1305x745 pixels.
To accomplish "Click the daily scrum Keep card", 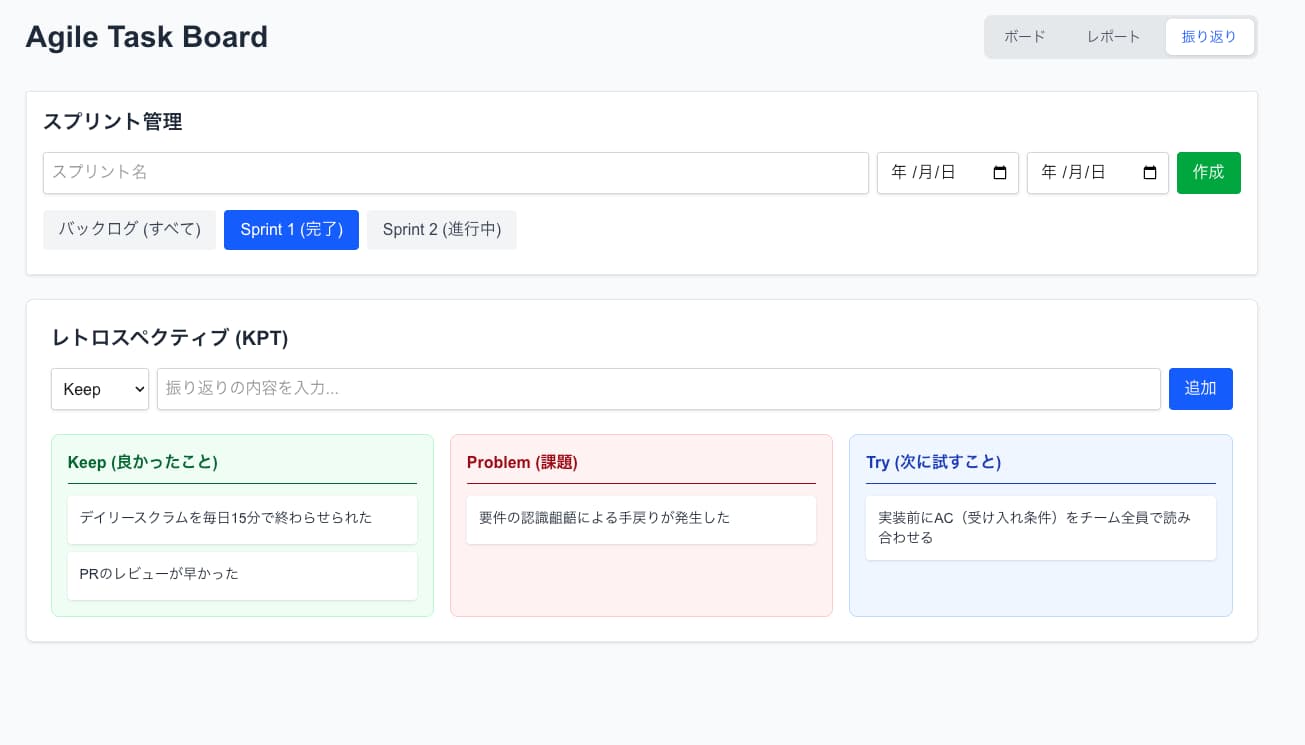I will [x=242, y=519].
